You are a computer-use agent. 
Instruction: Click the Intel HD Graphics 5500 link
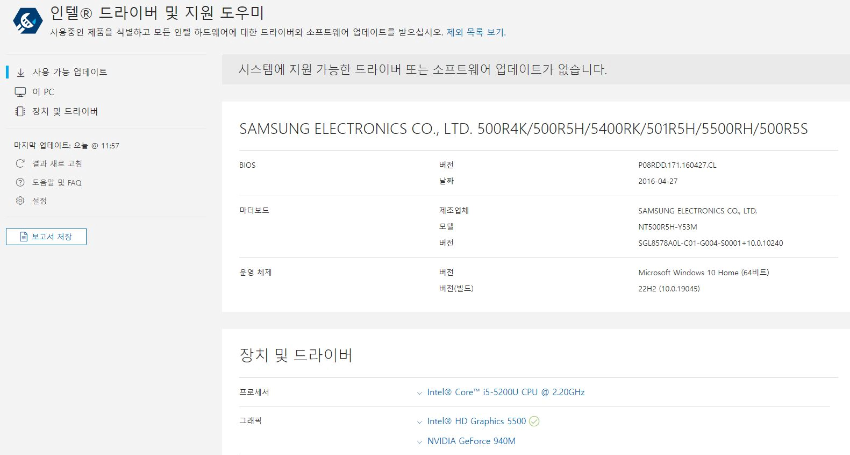click(x=476, y=421)
